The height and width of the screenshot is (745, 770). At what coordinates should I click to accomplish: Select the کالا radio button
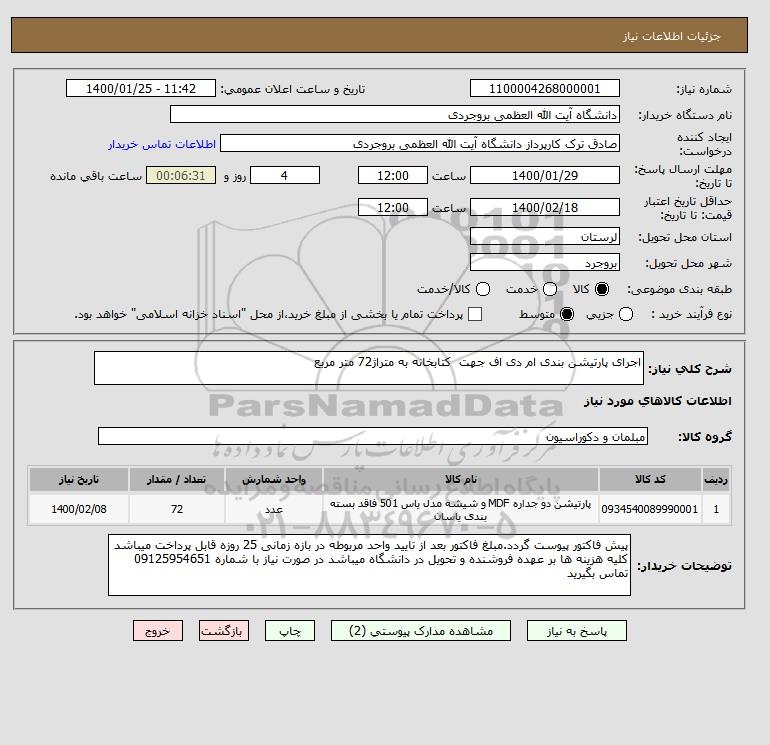(602, 289)
